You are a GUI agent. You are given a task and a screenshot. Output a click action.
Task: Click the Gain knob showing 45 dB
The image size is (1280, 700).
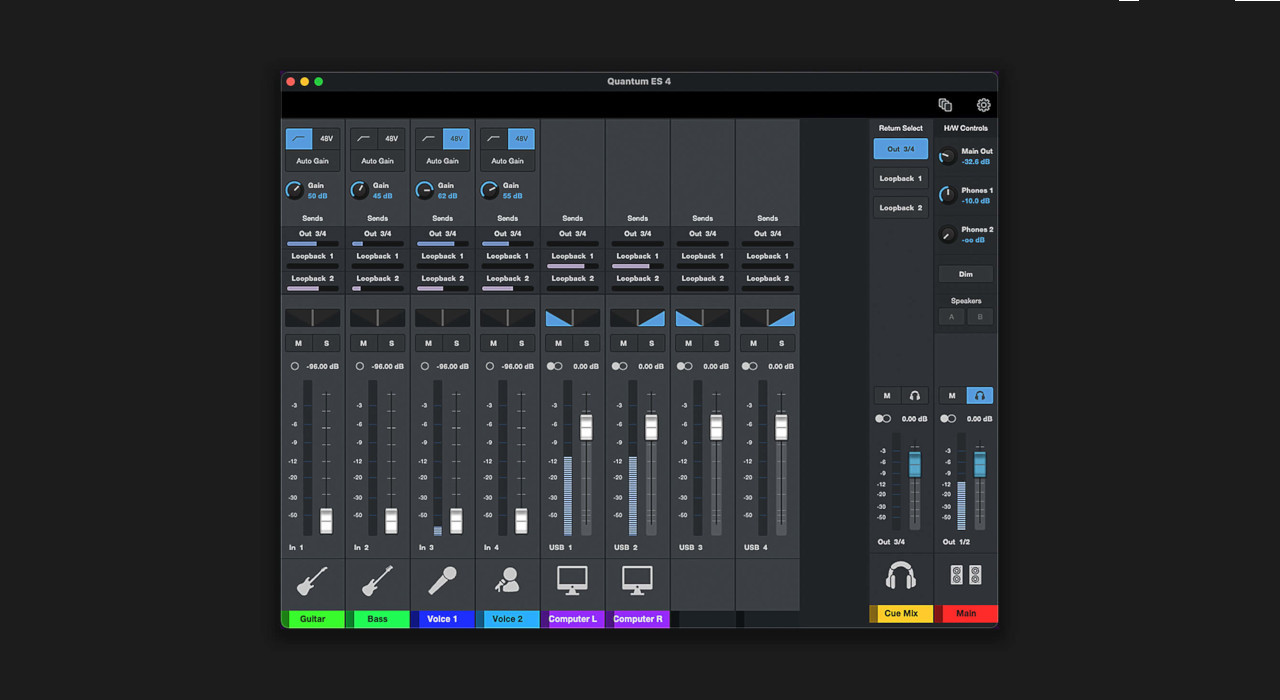click(x=359, y=190)
